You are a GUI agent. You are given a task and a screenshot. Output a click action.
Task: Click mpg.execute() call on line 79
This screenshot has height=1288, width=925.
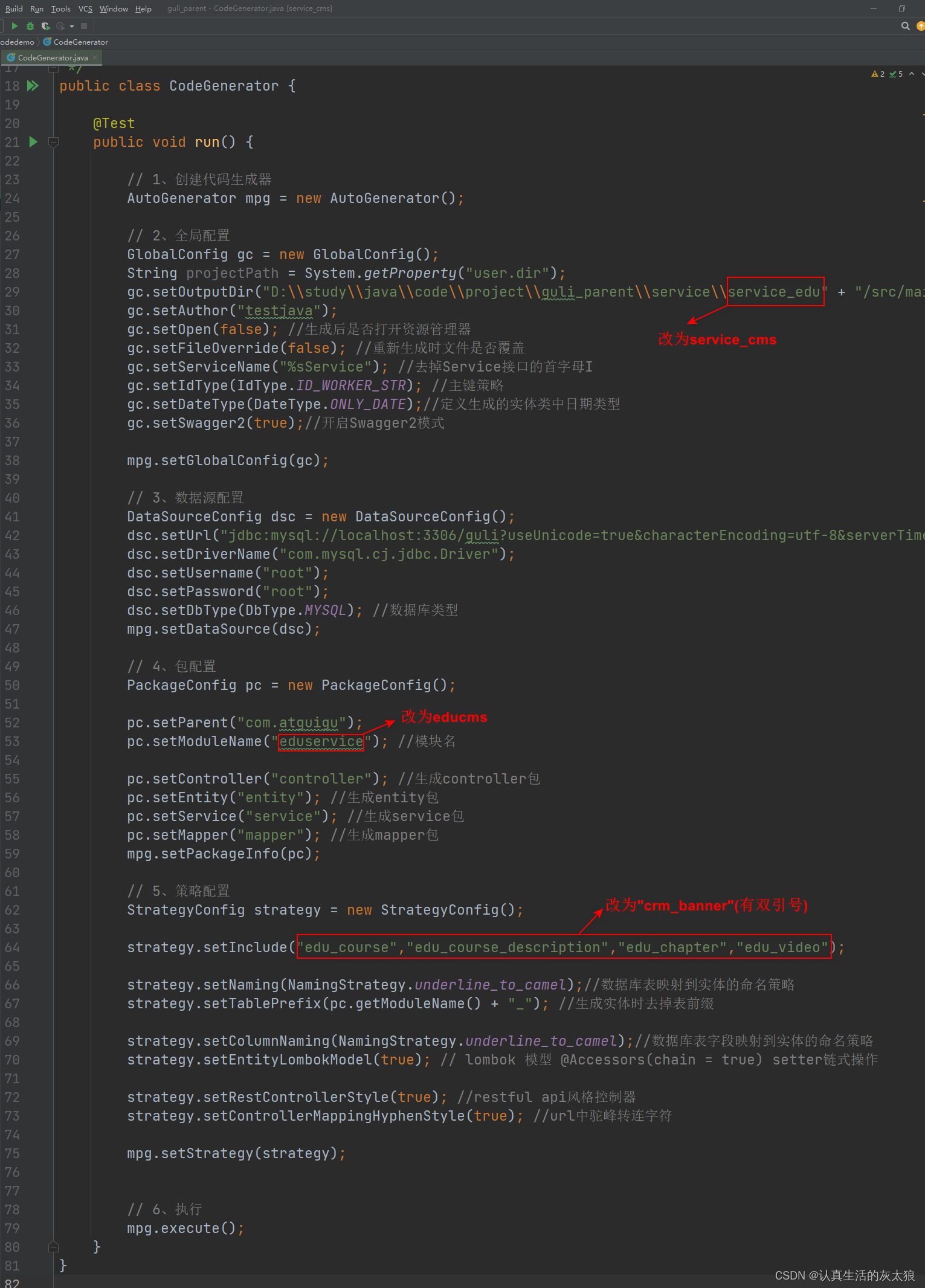pos(181,1228)
